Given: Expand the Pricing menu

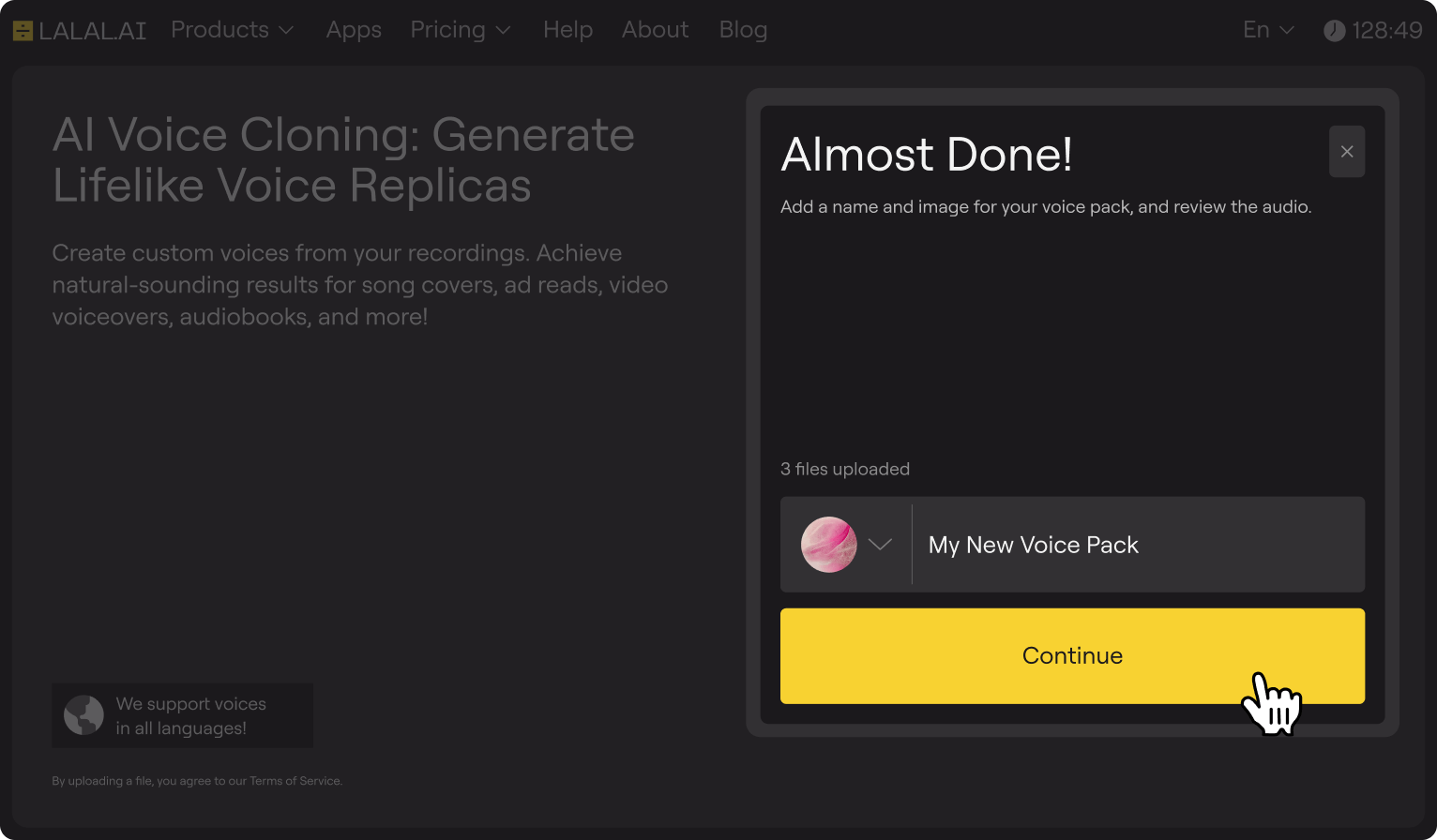Looking at the screenshot, I should click(448, 30).
